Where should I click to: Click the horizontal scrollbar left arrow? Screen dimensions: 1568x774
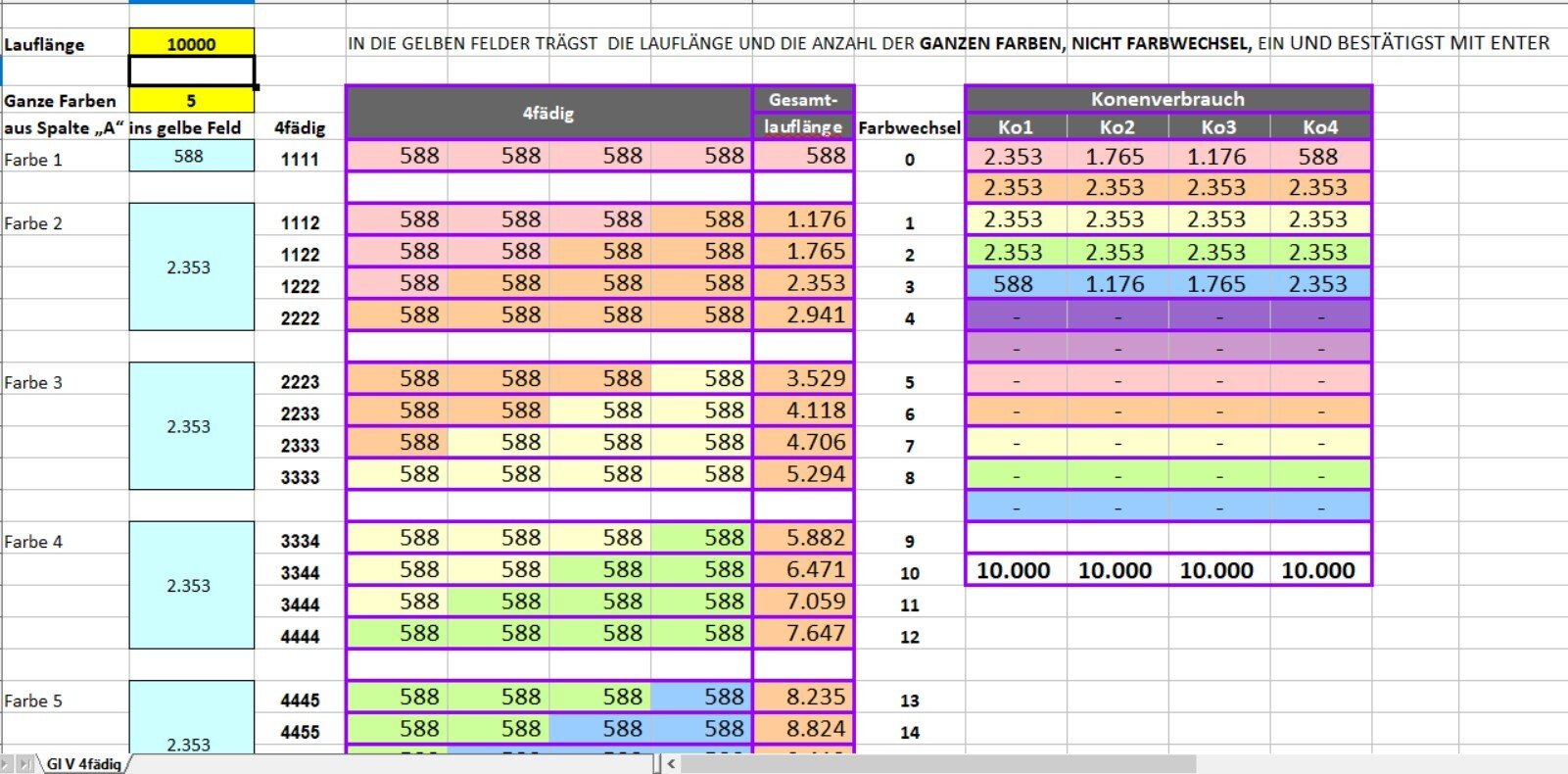coord(671,764)
